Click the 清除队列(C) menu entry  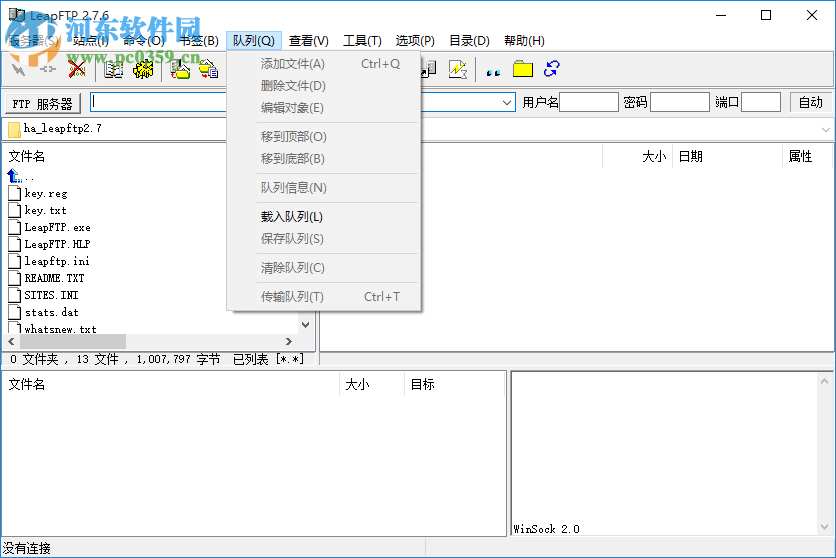point(324,268)
